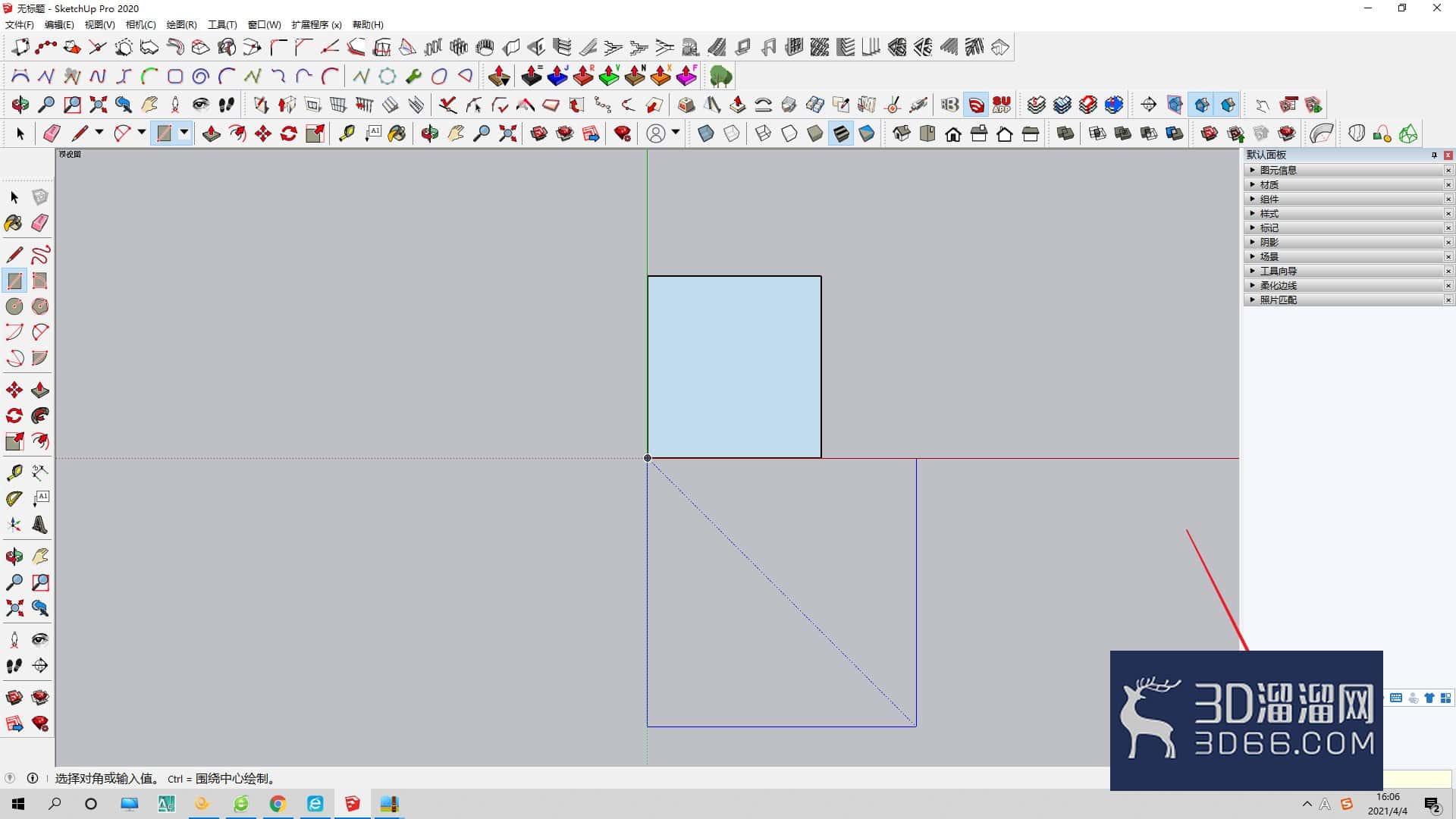Select the Tape Measure tool
This screenshot has height=819, width=1456.
(x=14, y=473)
